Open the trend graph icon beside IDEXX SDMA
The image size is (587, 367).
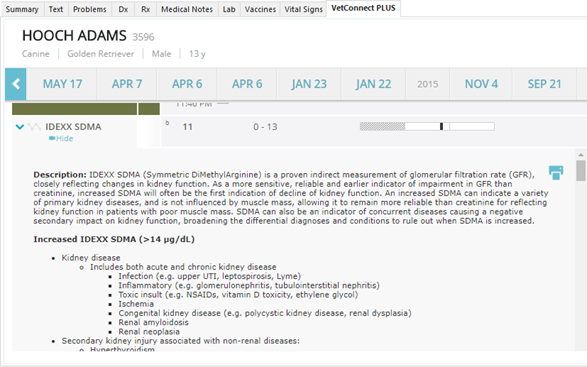pos(34,127)
